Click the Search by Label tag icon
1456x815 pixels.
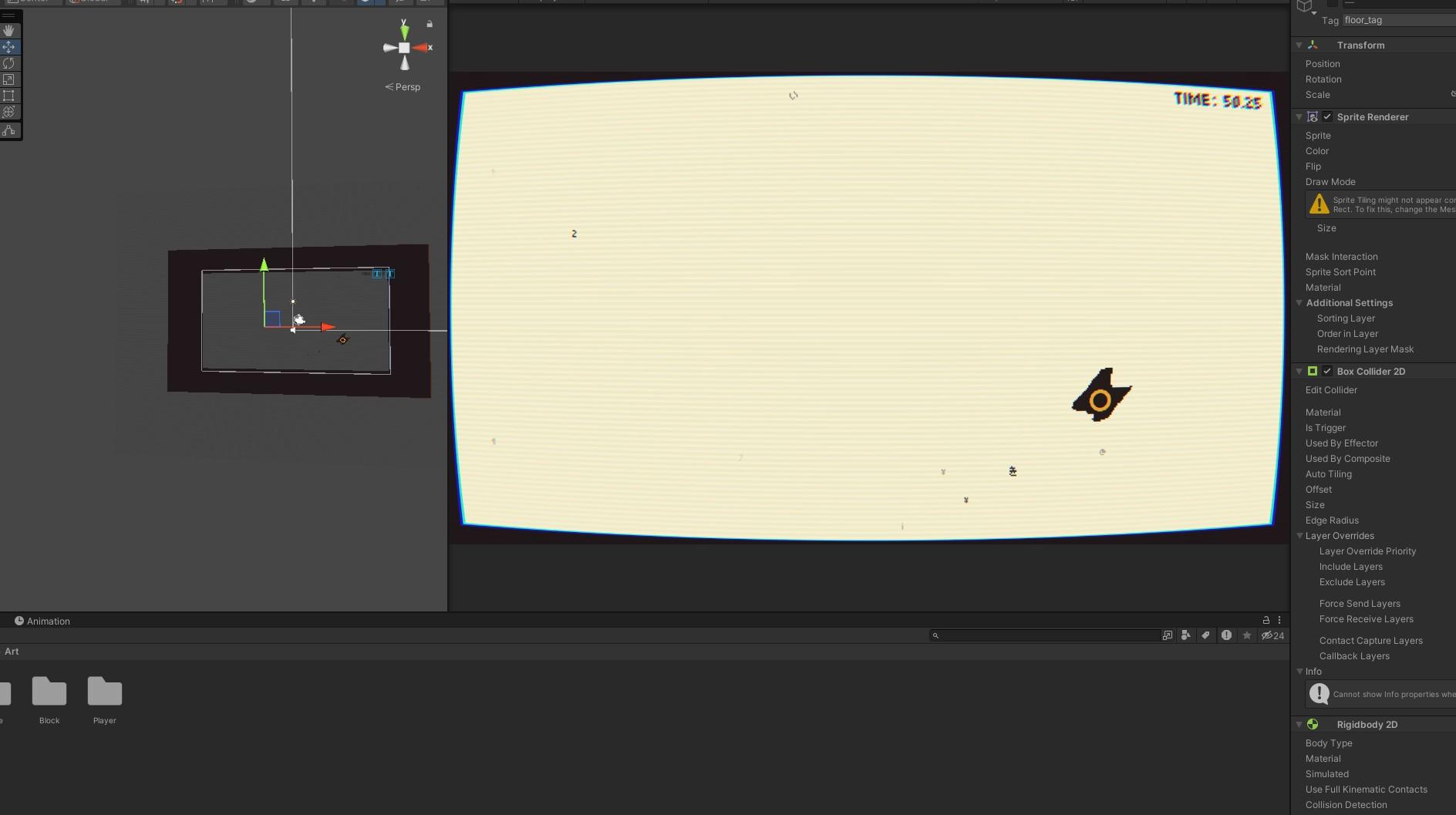[x=1205, y=635]
